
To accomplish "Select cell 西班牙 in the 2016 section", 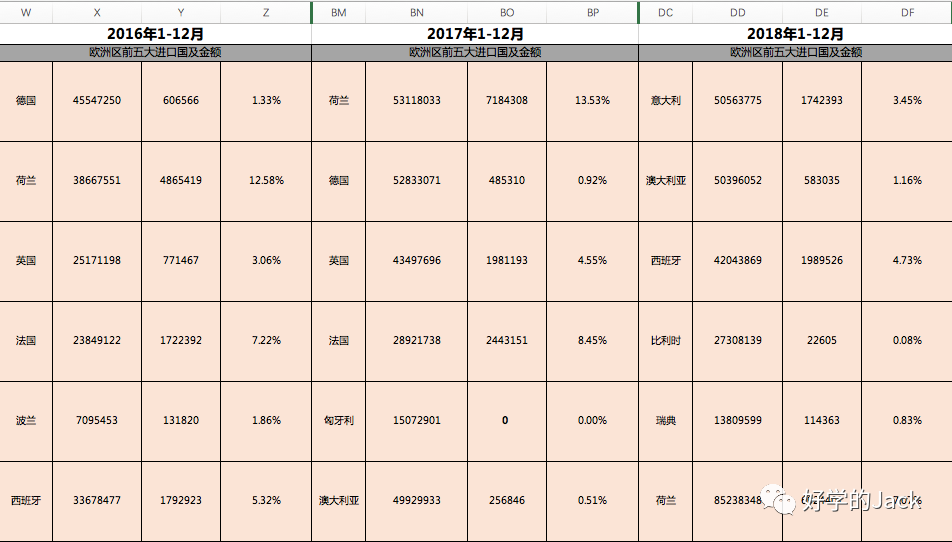I will pos(26,501).
